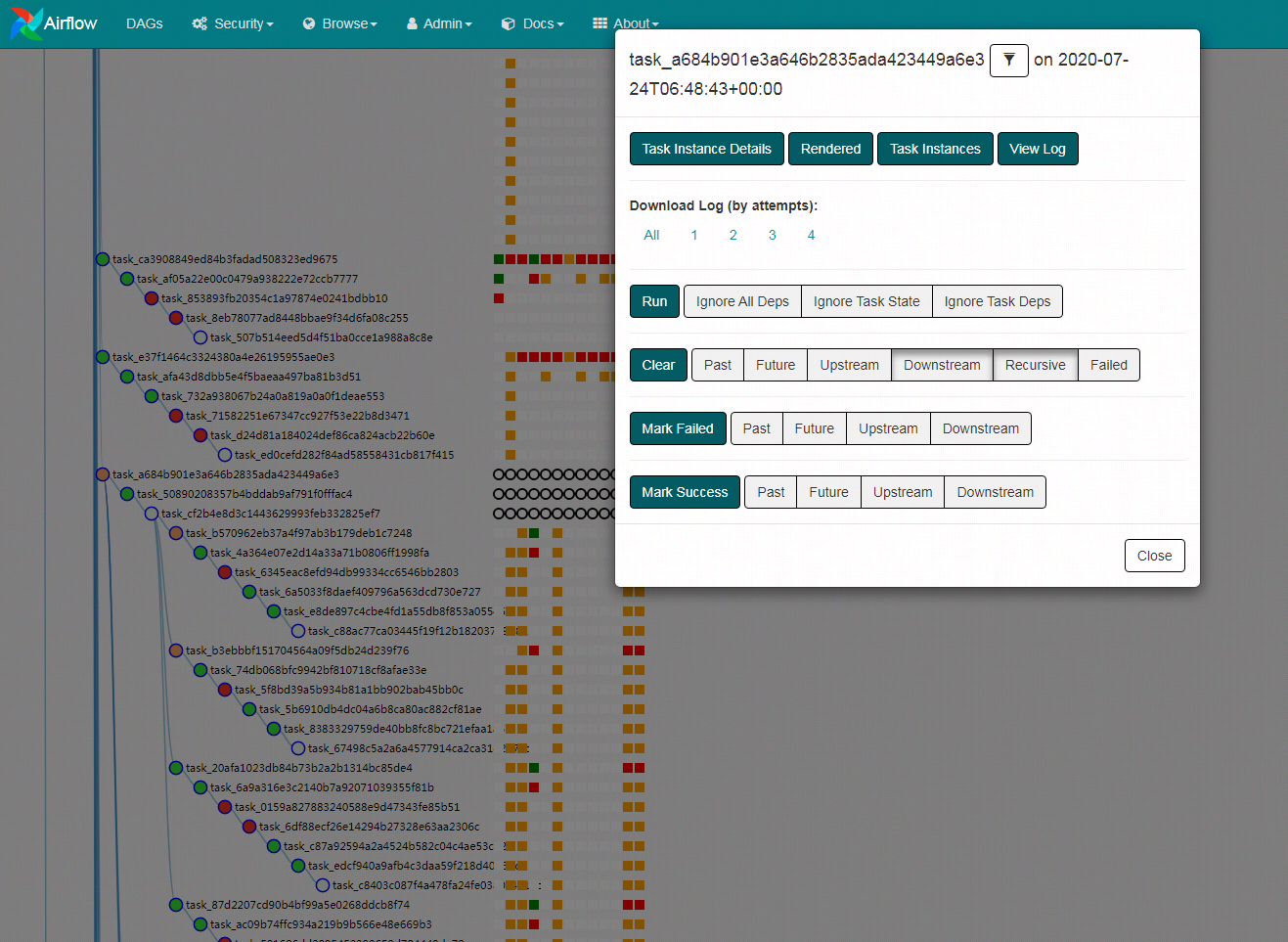This screenshot has width=1288, height=942.
Task: Toggle Upstream in the Mark Success row
Action: [x=903, y=492]
